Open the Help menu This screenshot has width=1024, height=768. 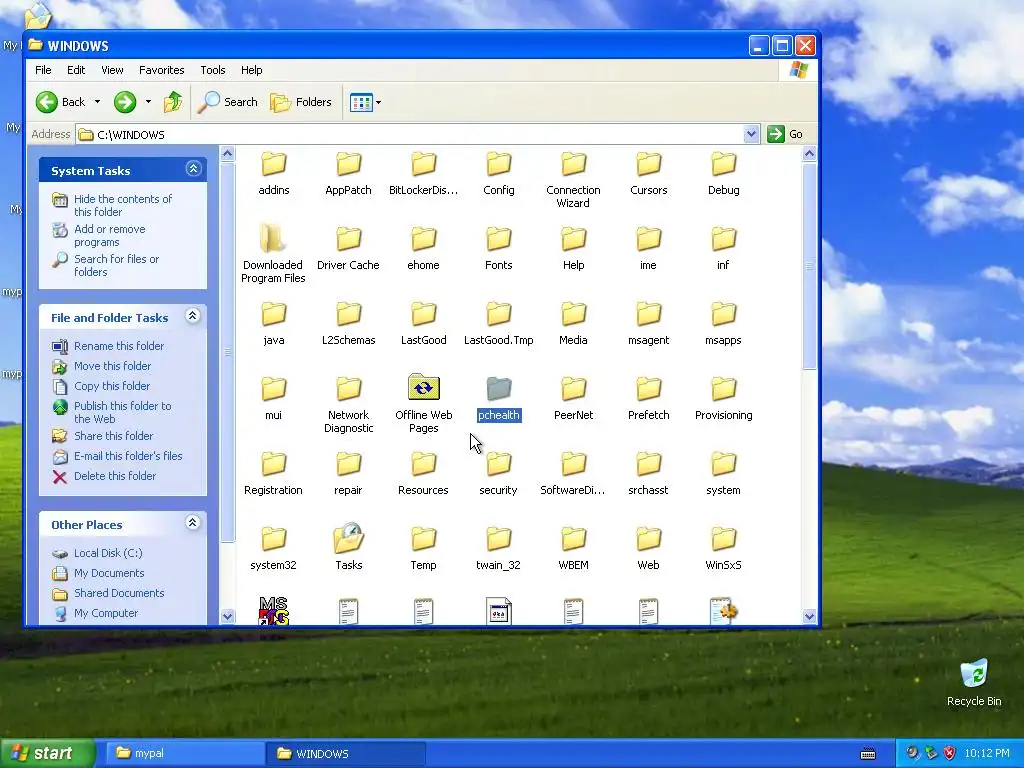click(x=251, y=70)
